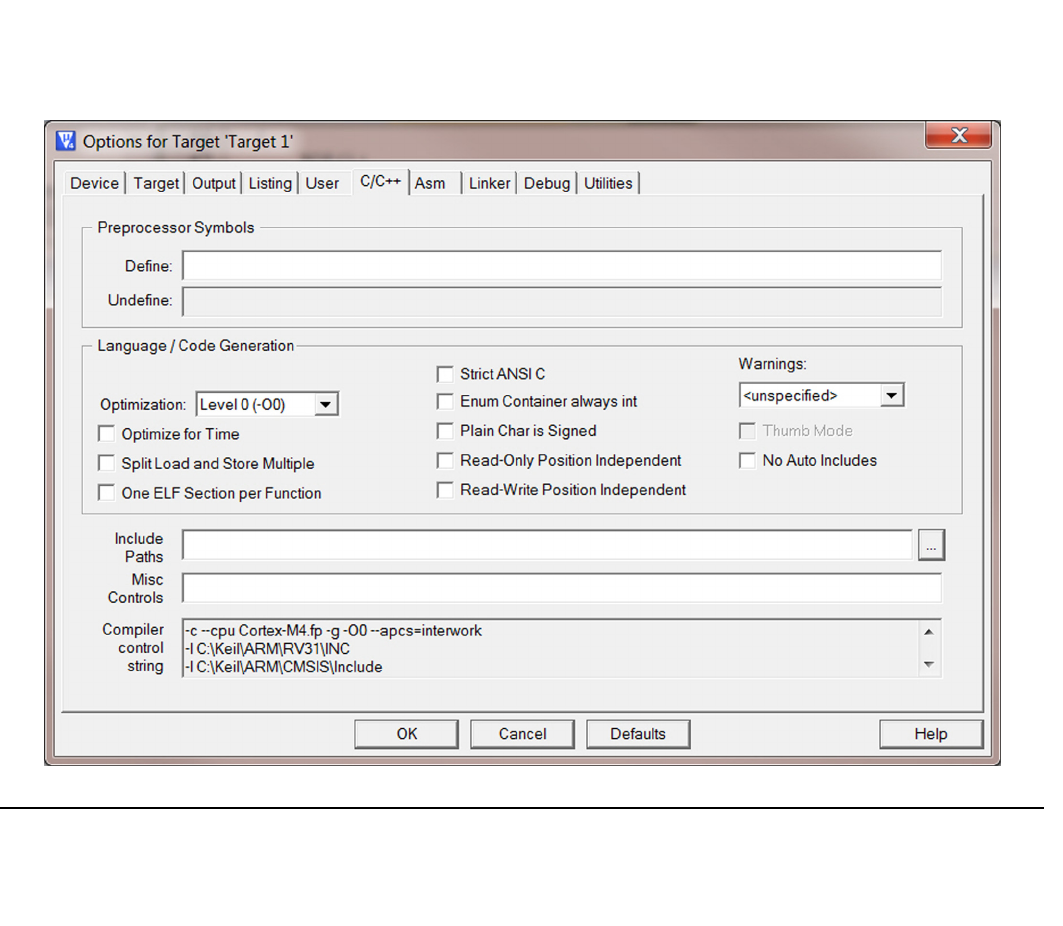Select '-I C:\Keil\ARM\RV31\INC' line

pos(267,649)
